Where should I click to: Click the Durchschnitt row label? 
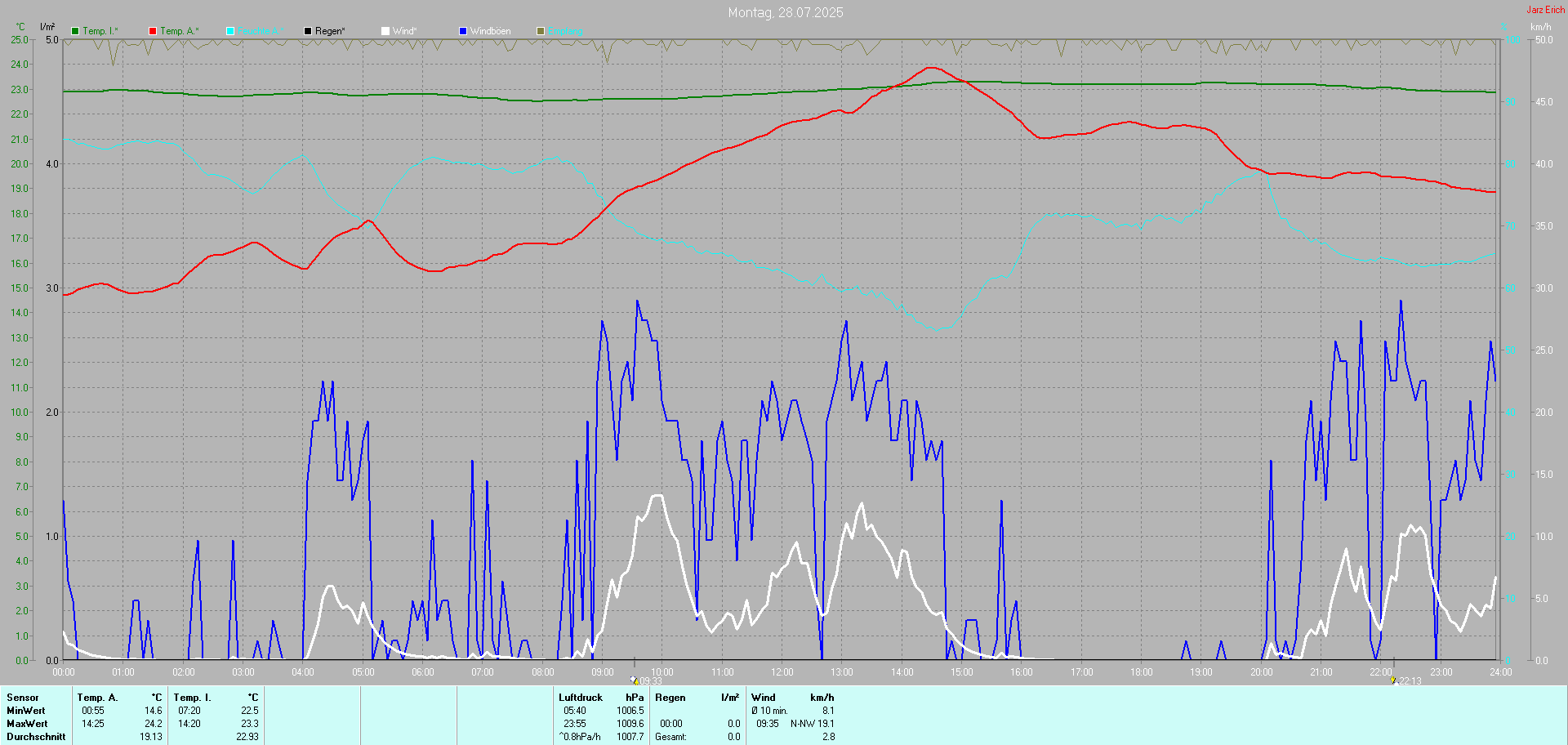click(36, 737)
